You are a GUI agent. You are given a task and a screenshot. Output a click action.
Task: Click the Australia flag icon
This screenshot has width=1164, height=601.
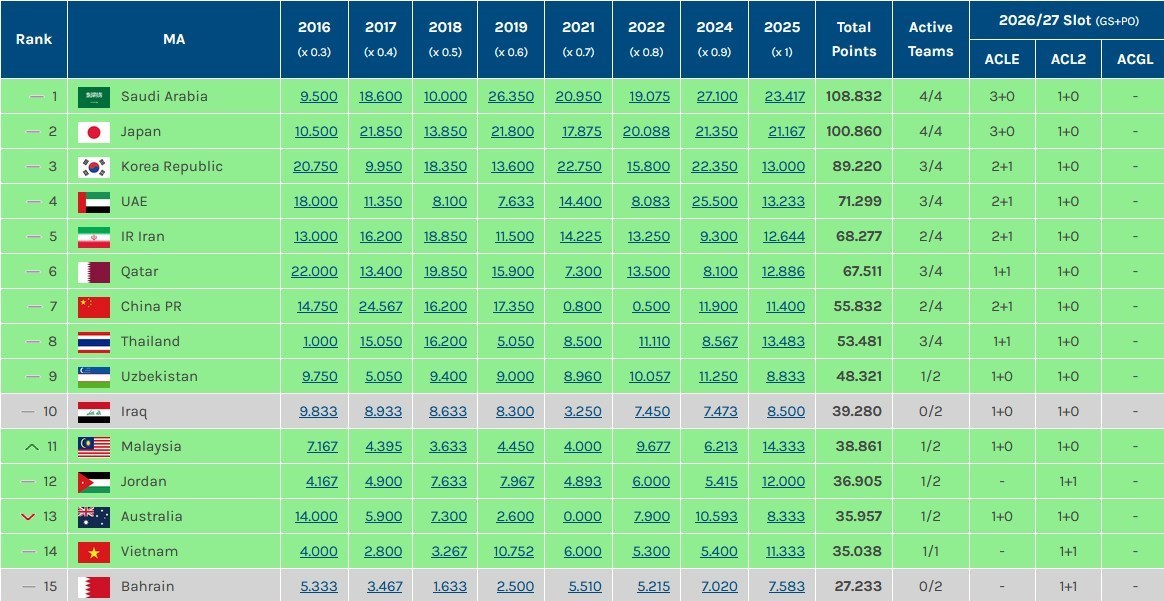[x=94, y=517]
